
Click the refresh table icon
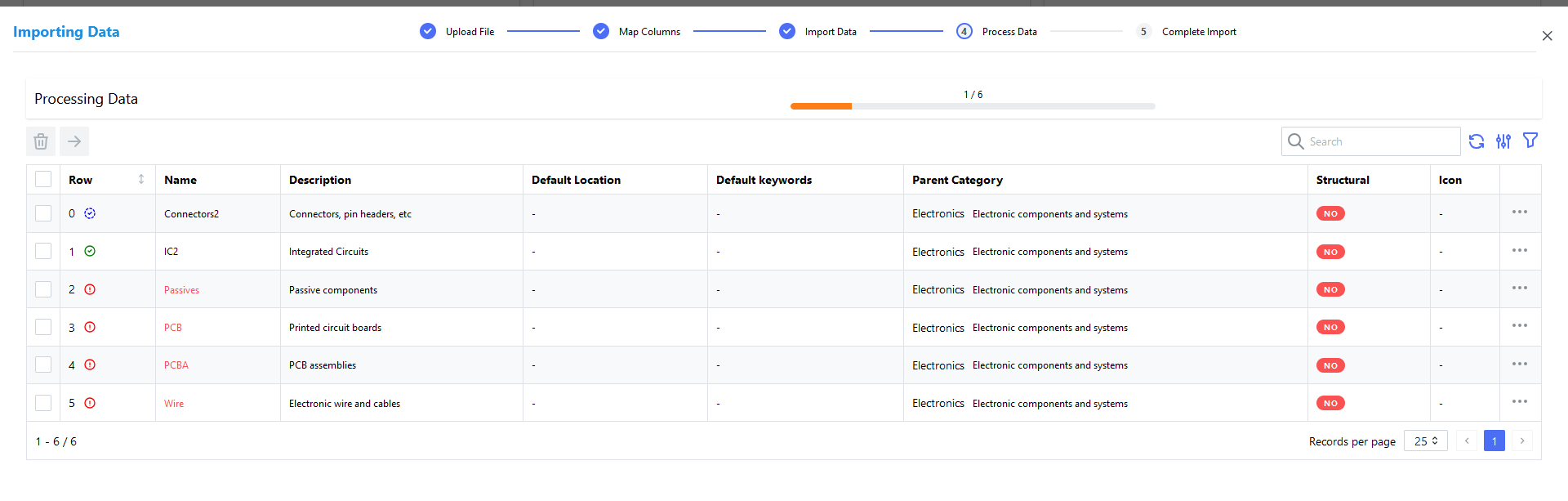tap(1476, 141)
